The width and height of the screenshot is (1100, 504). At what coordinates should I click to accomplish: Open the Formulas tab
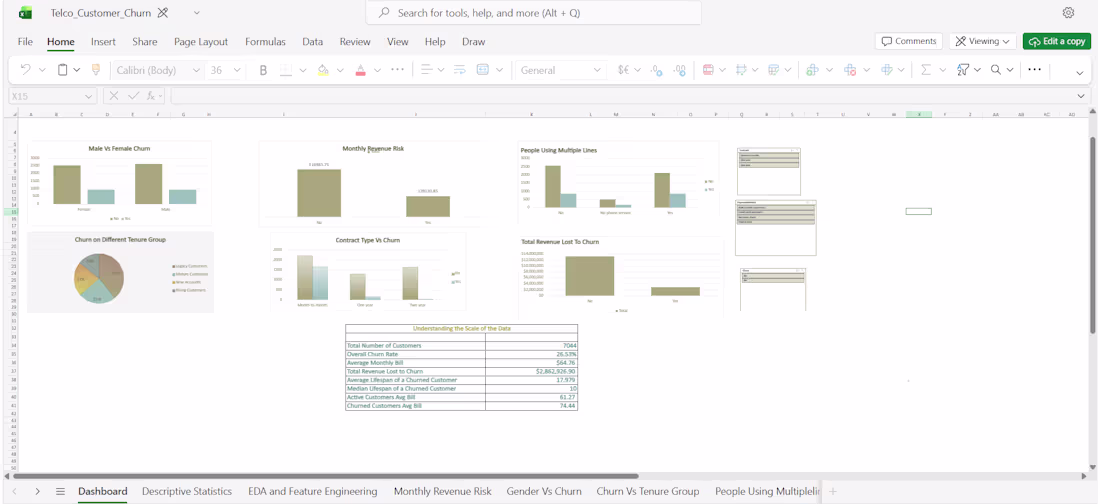click(x=265, y=41)
